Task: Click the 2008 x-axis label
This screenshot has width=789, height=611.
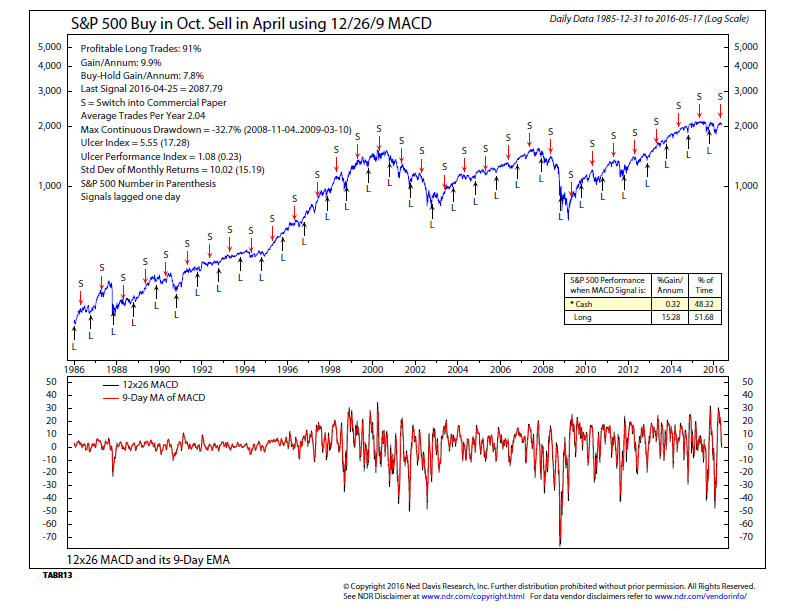Action: (543, 369)
